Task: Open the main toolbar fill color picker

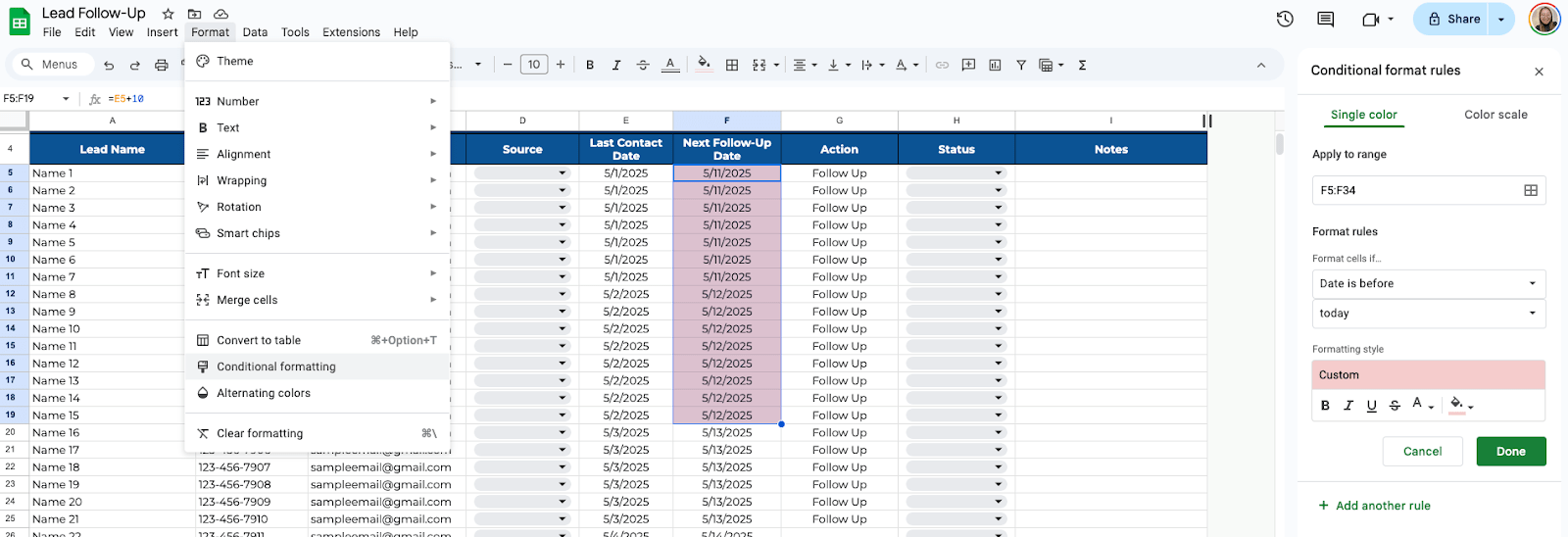Action: point(704,65)
